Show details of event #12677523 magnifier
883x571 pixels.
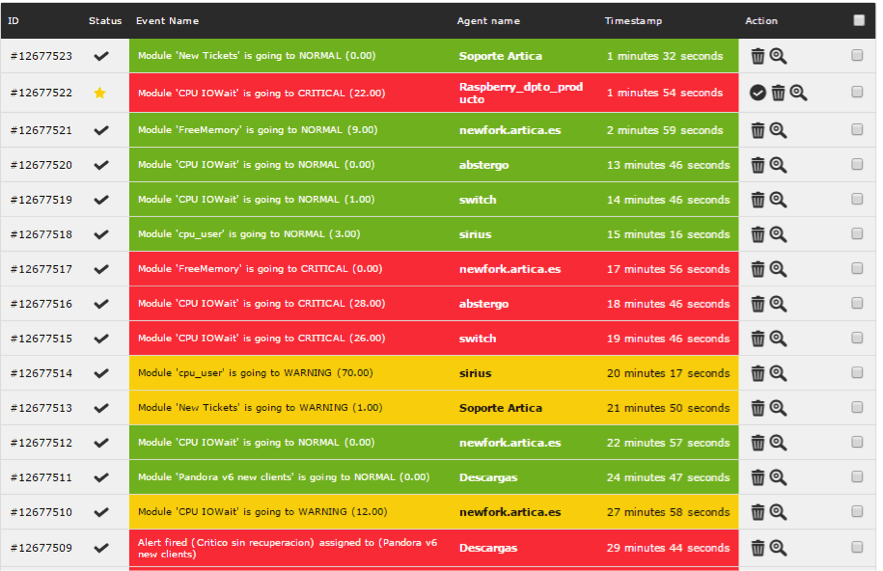click(x=778, y=56)
